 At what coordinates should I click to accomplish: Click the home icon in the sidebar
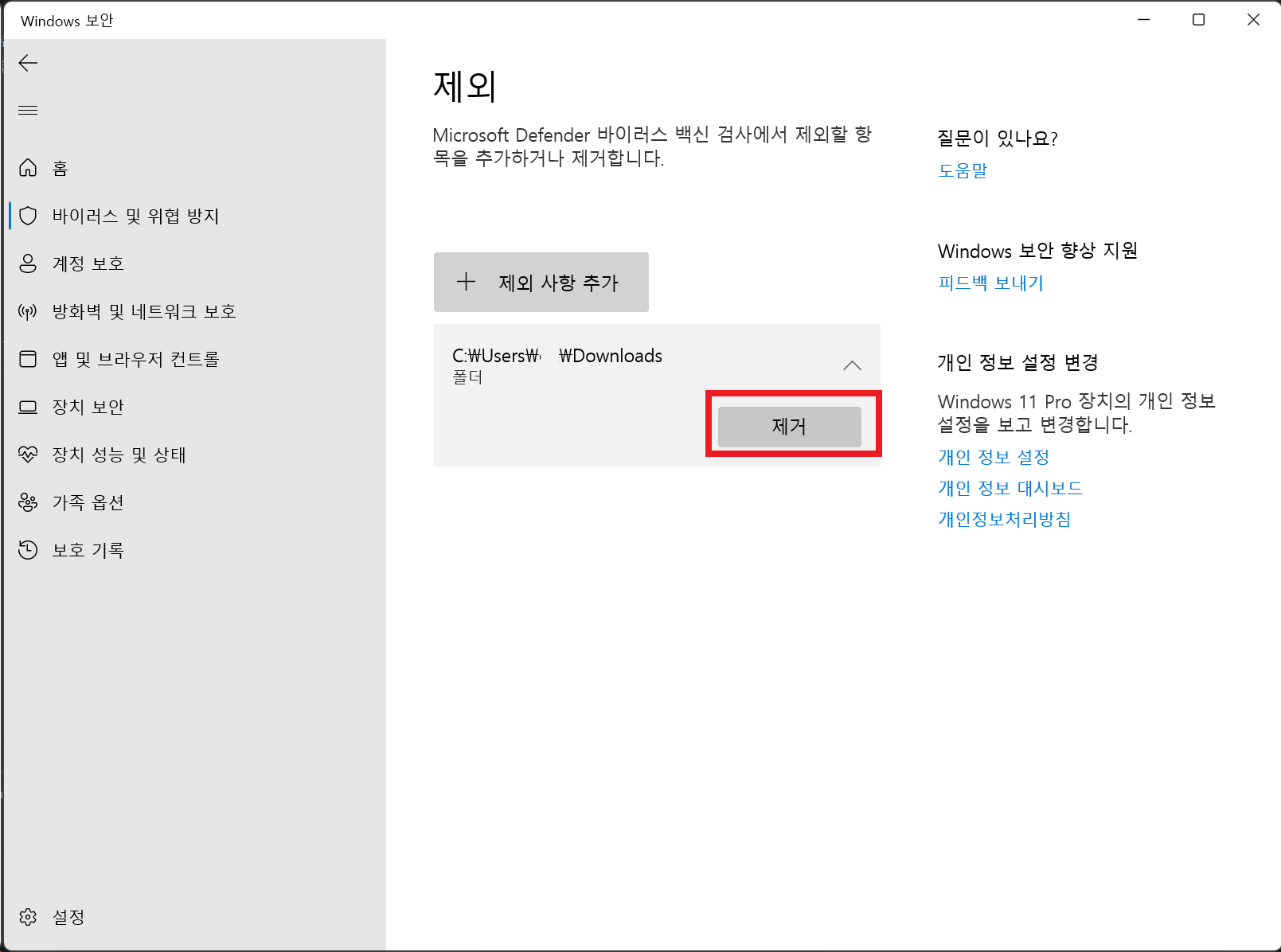point(28,168)
